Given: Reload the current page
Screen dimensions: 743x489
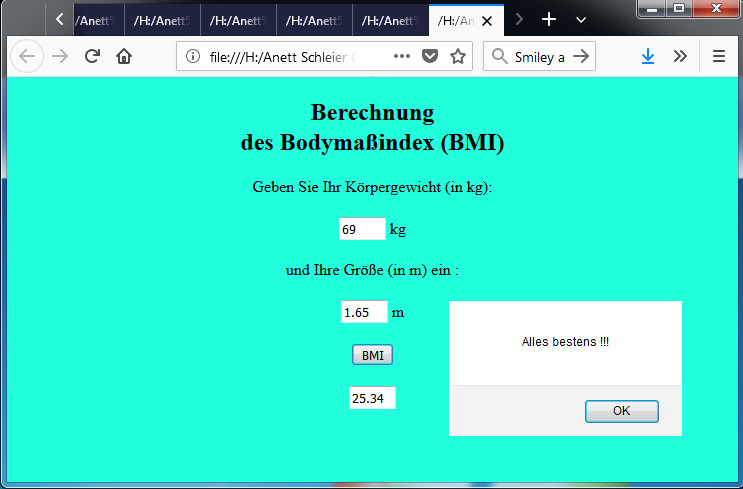Looking at the screenshot, I should point(92,57).
